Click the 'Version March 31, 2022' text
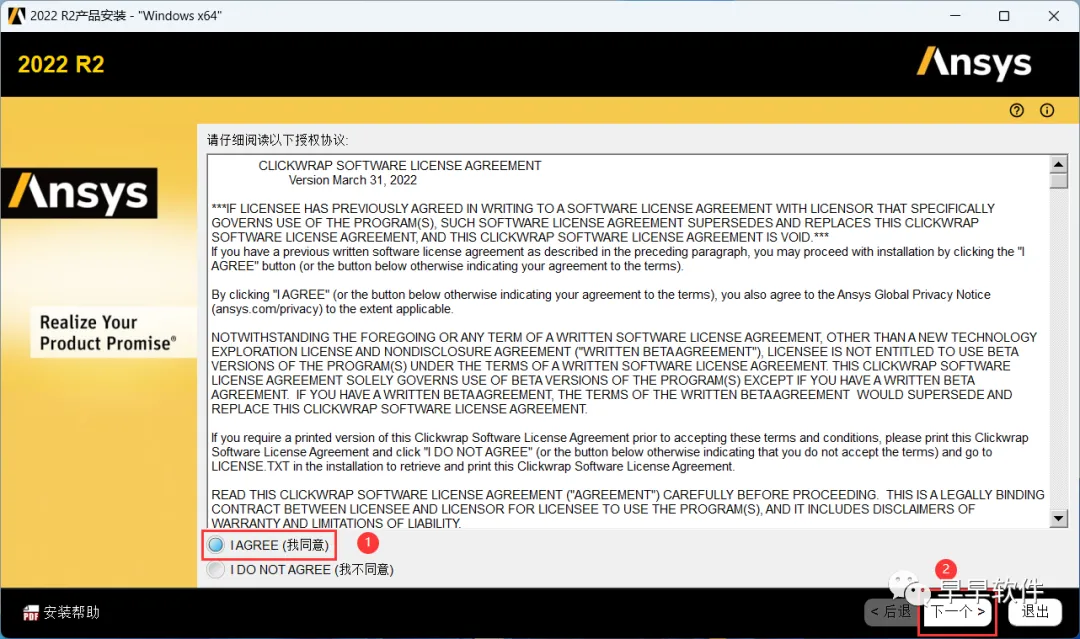 (x=353, y=180)
